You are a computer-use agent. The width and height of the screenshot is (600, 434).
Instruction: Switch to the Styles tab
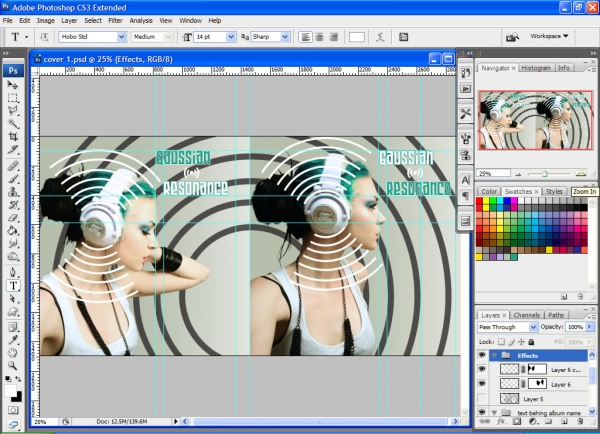[x=554, y=191]
